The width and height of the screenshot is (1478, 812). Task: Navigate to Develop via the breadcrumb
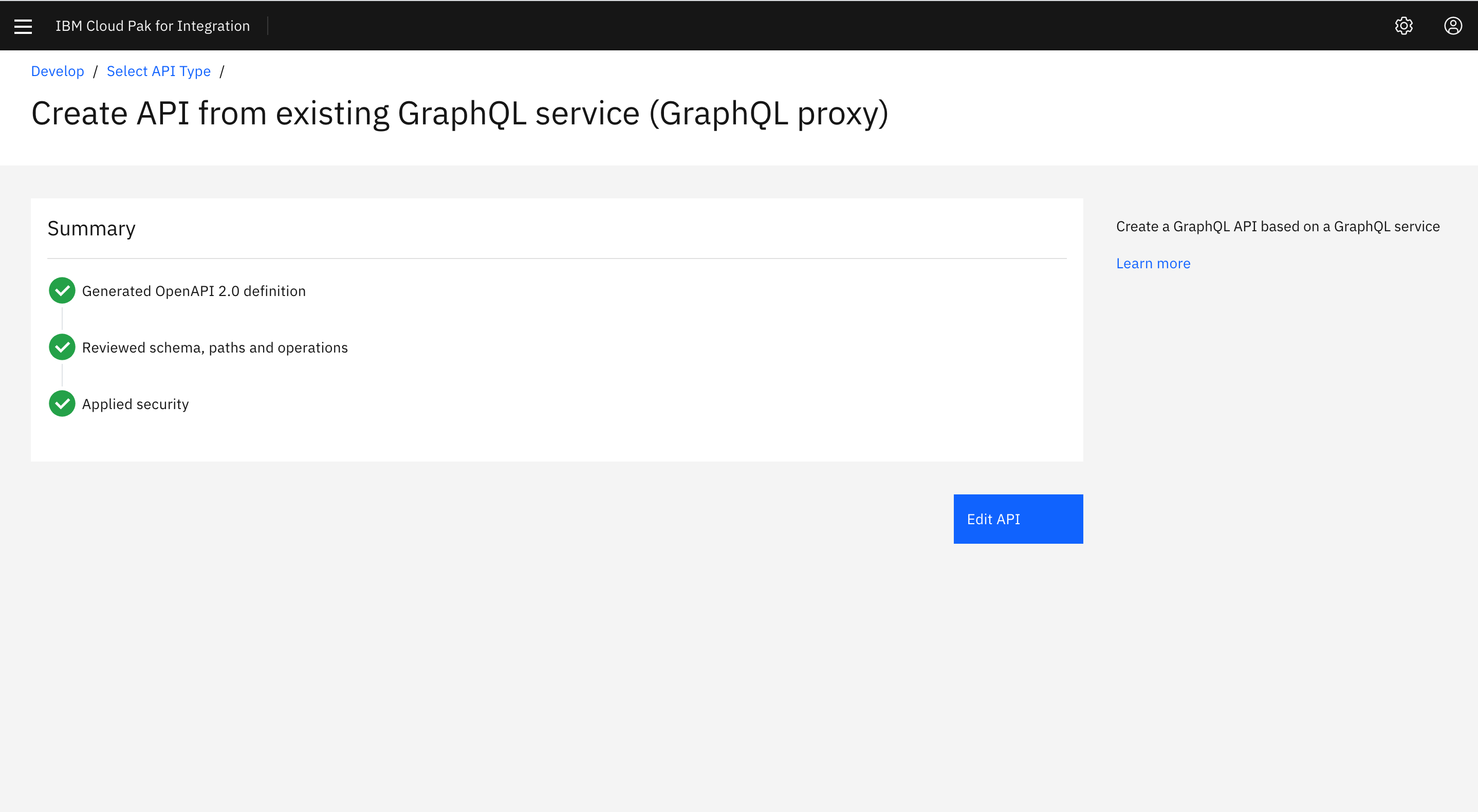click(58, 71)
